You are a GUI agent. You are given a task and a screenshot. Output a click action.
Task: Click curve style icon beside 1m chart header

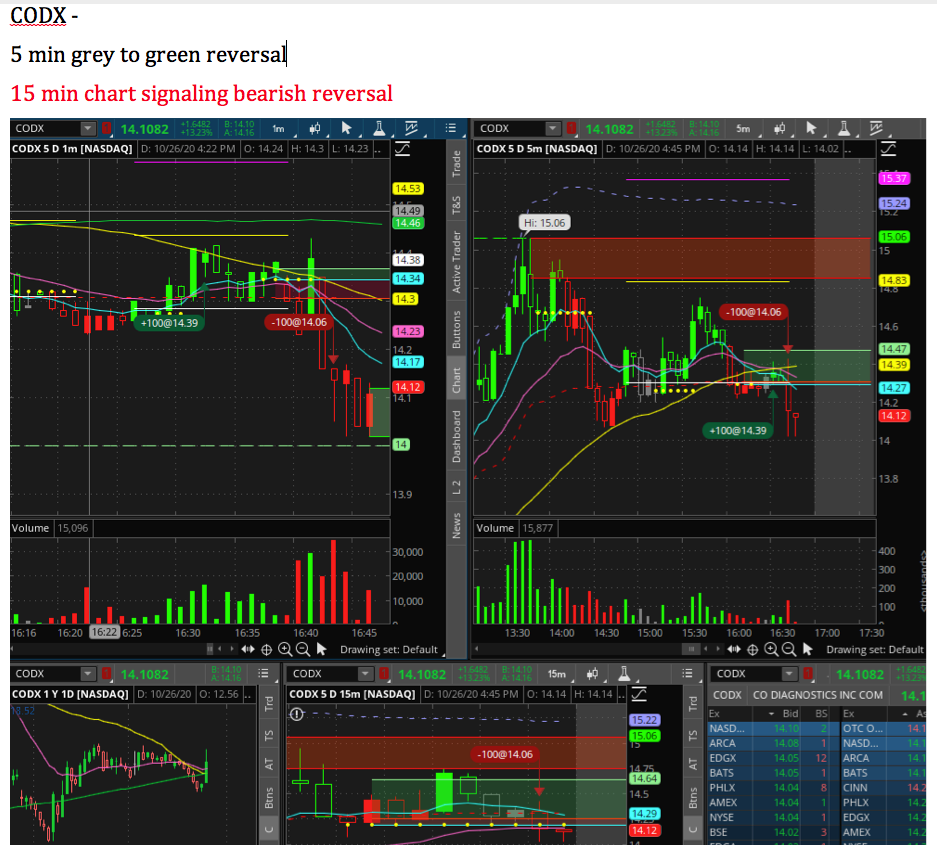pos(402,149)
